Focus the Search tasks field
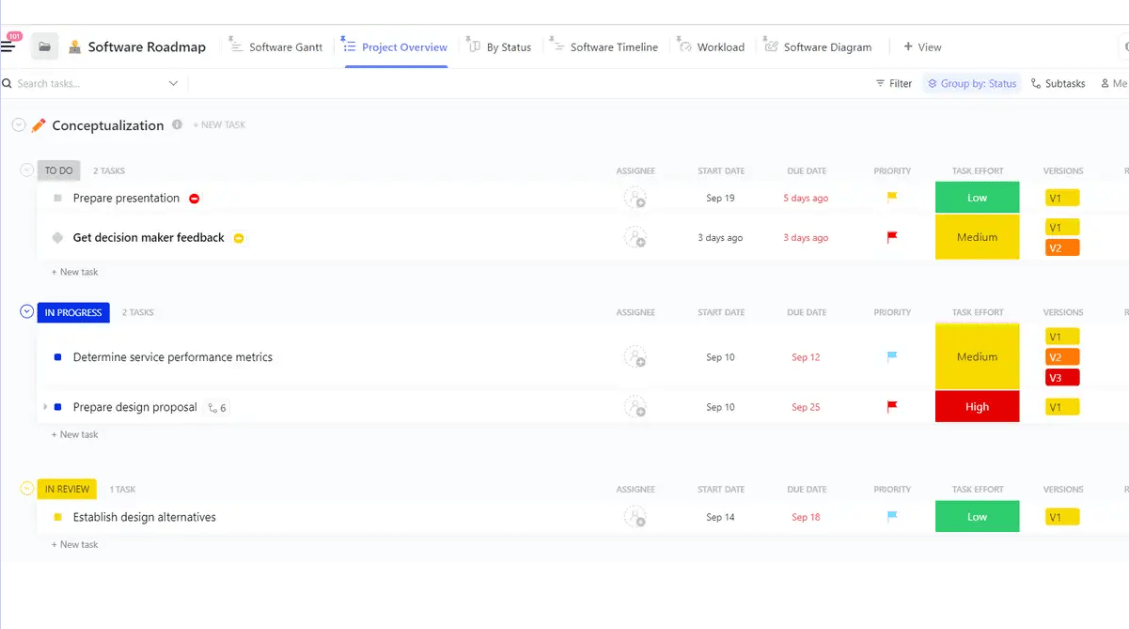Screen dimensions: 1129x629 (86, 83)
